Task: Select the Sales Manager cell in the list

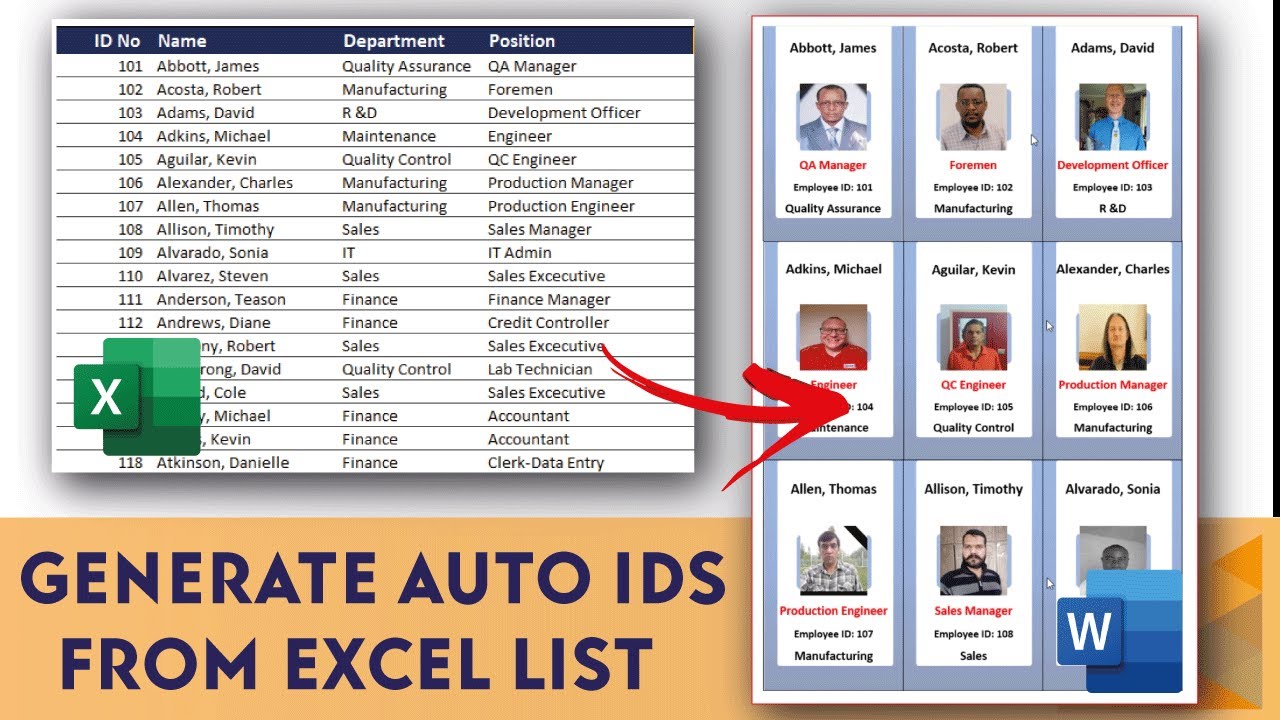Action: [x=540, y=229]
